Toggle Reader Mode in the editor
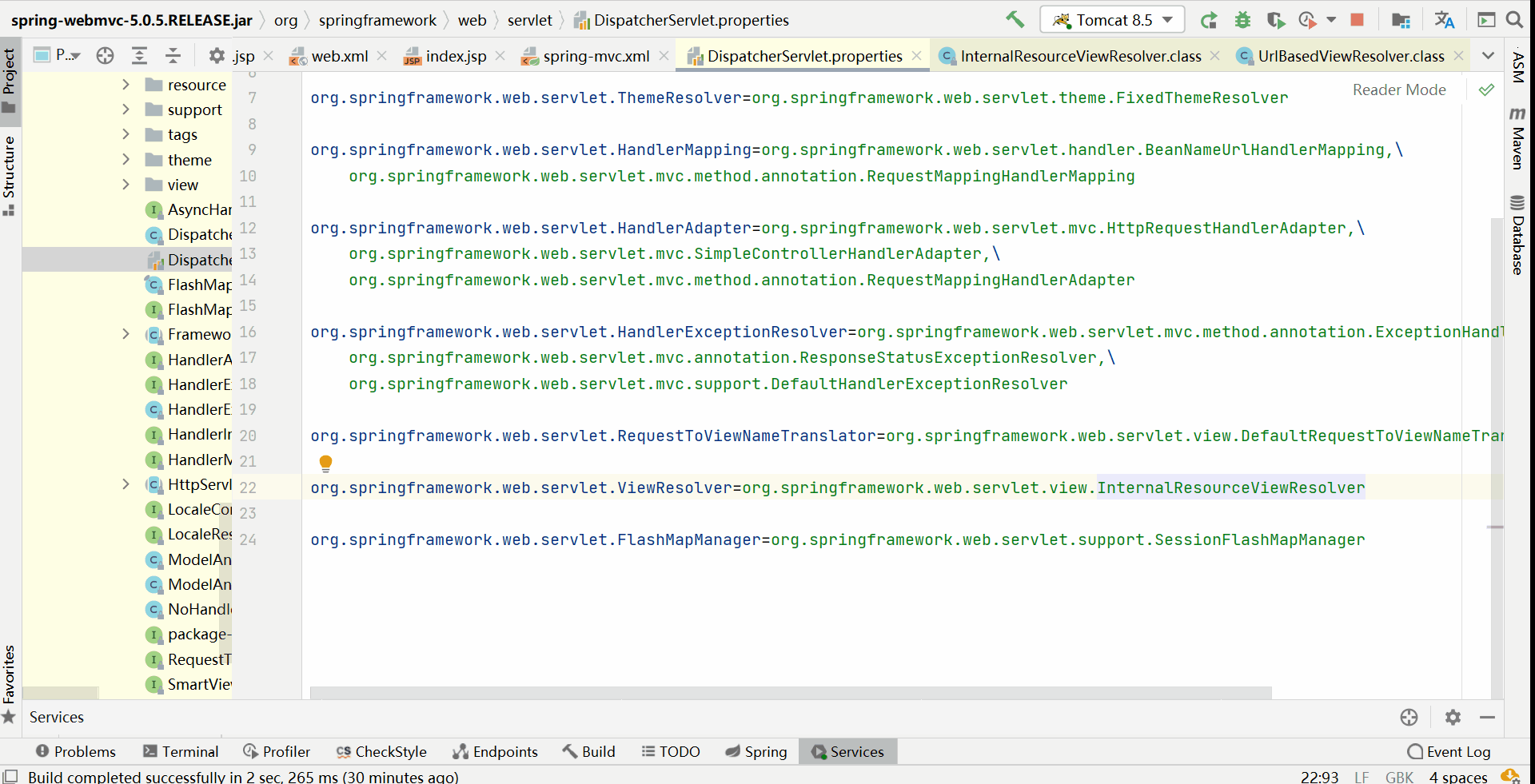Viewport: 1535px width, 784px height. 1398,90
